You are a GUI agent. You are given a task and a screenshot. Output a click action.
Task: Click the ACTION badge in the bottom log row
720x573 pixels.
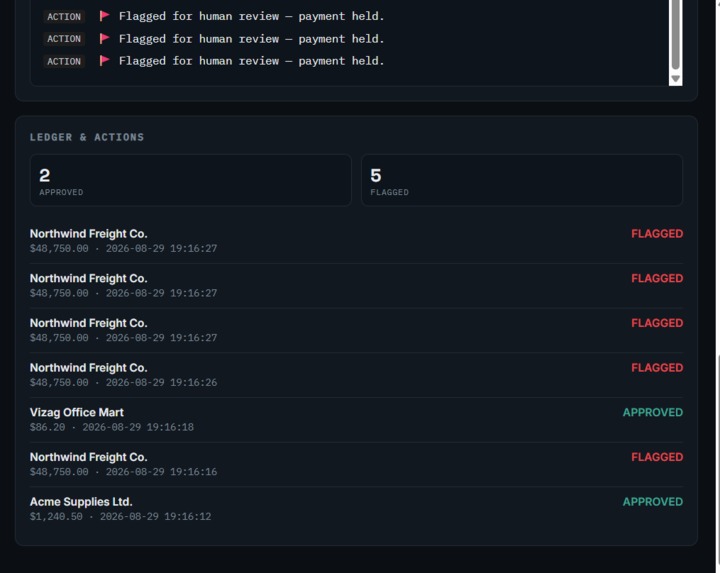[64, 61]
